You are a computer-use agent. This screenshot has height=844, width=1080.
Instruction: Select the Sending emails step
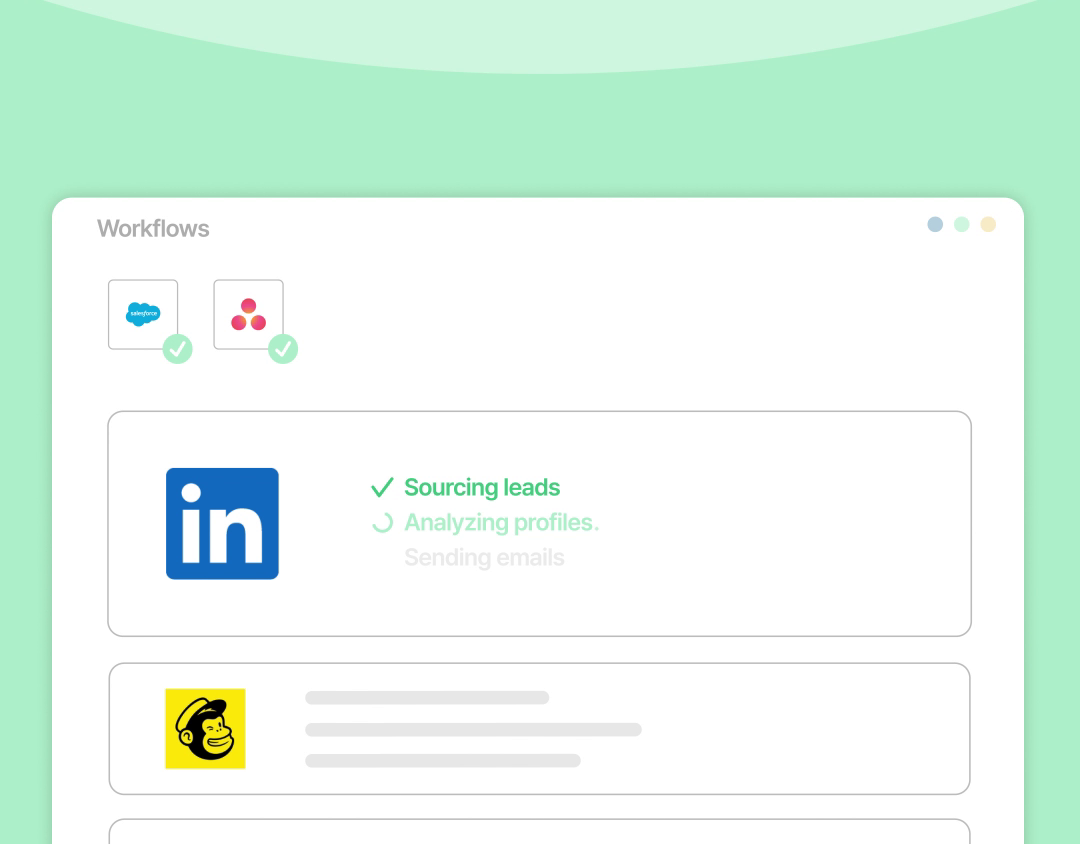tap(484, 557)
